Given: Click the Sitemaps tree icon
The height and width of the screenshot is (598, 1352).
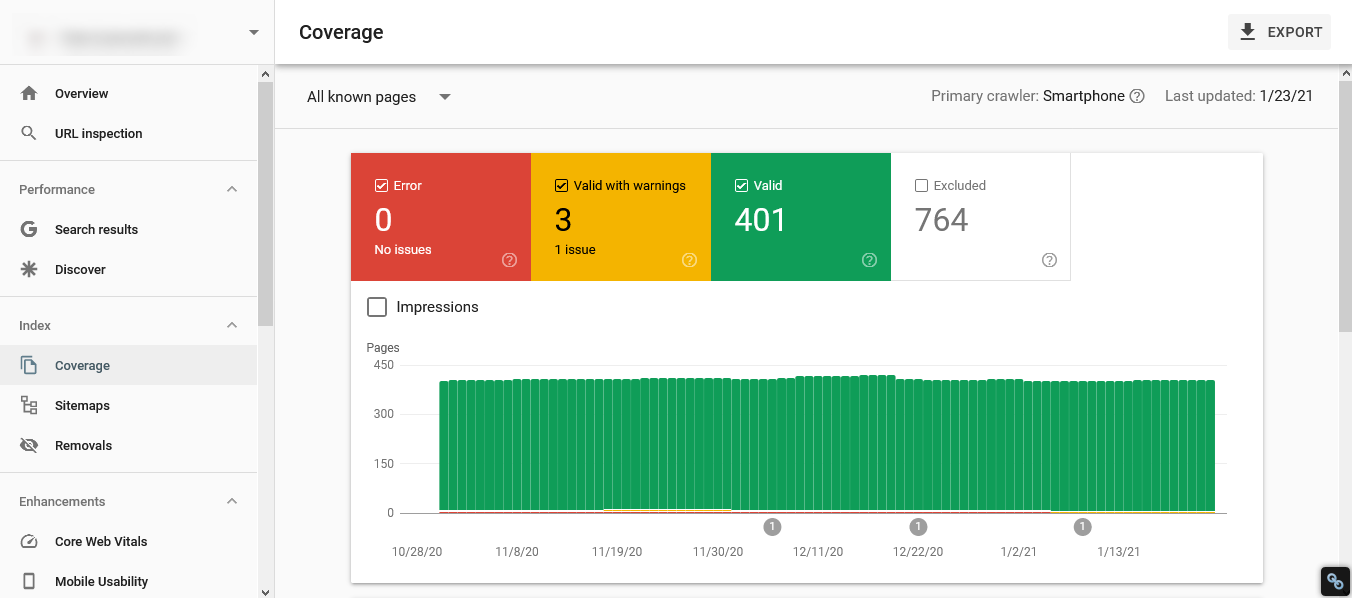Looking at the screenshot, I should click(x=29, y=405).
